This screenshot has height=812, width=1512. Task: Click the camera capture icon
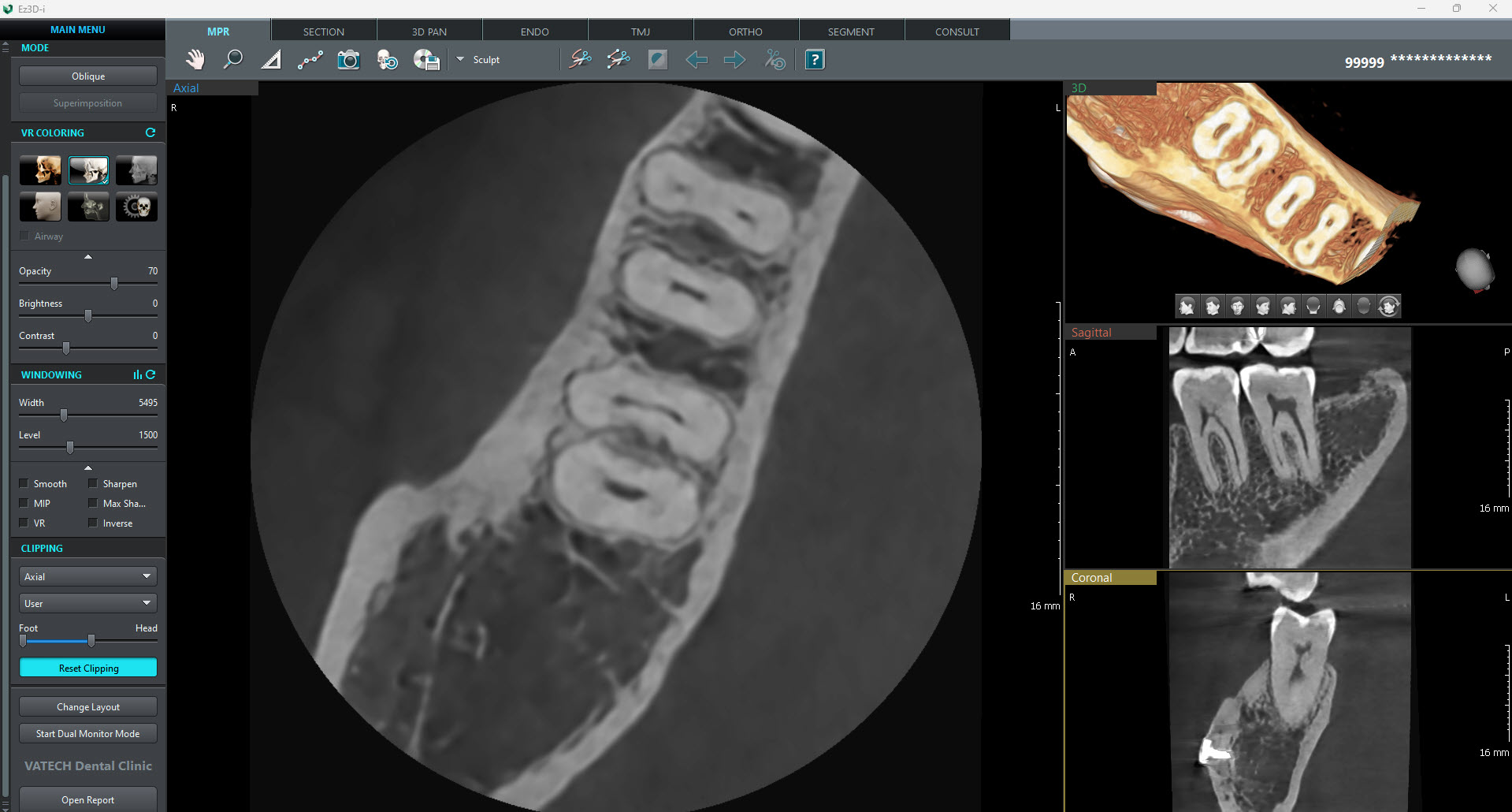pyautogui.click(x=348, y=60)
